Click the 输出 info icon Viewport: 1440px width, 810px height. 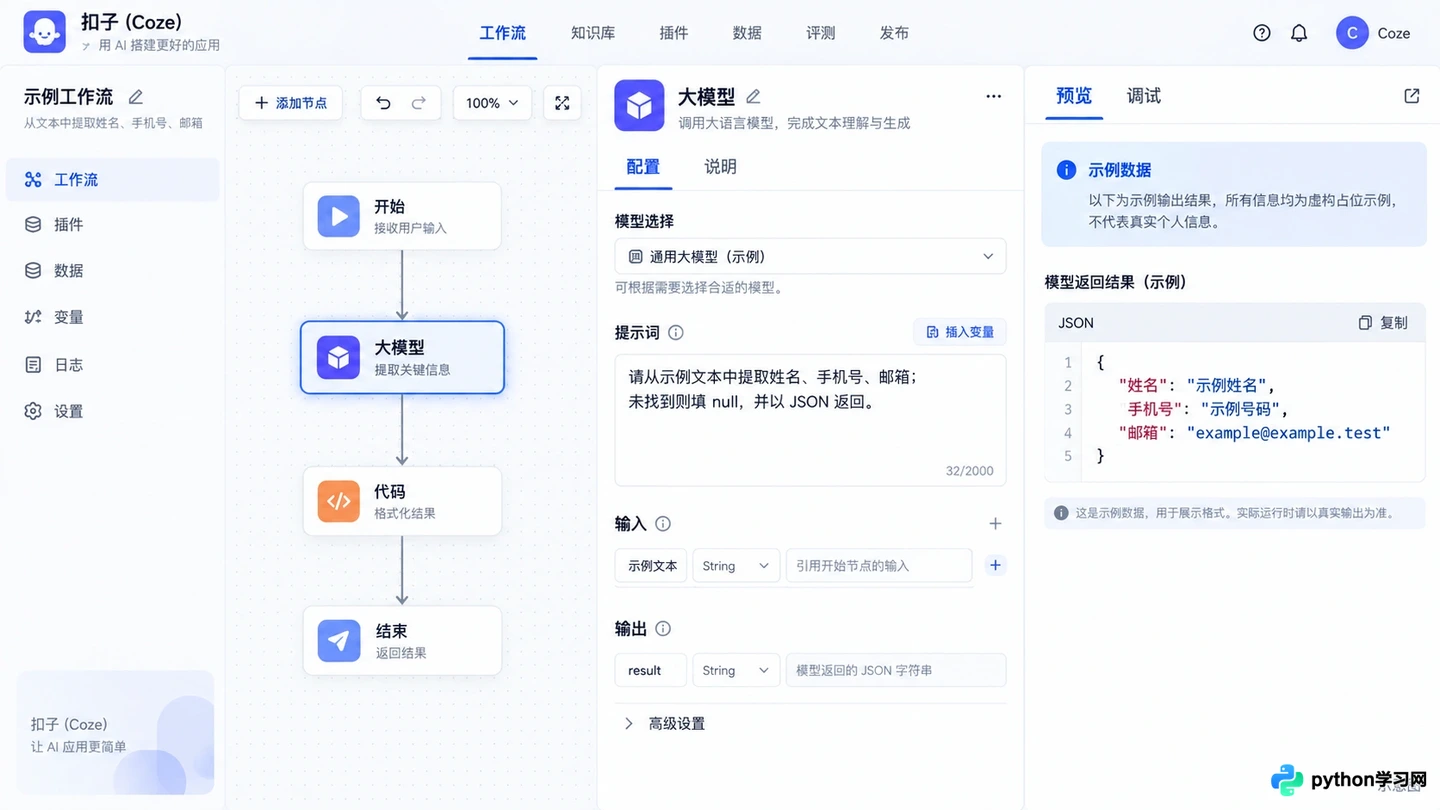tap(662, 628)
